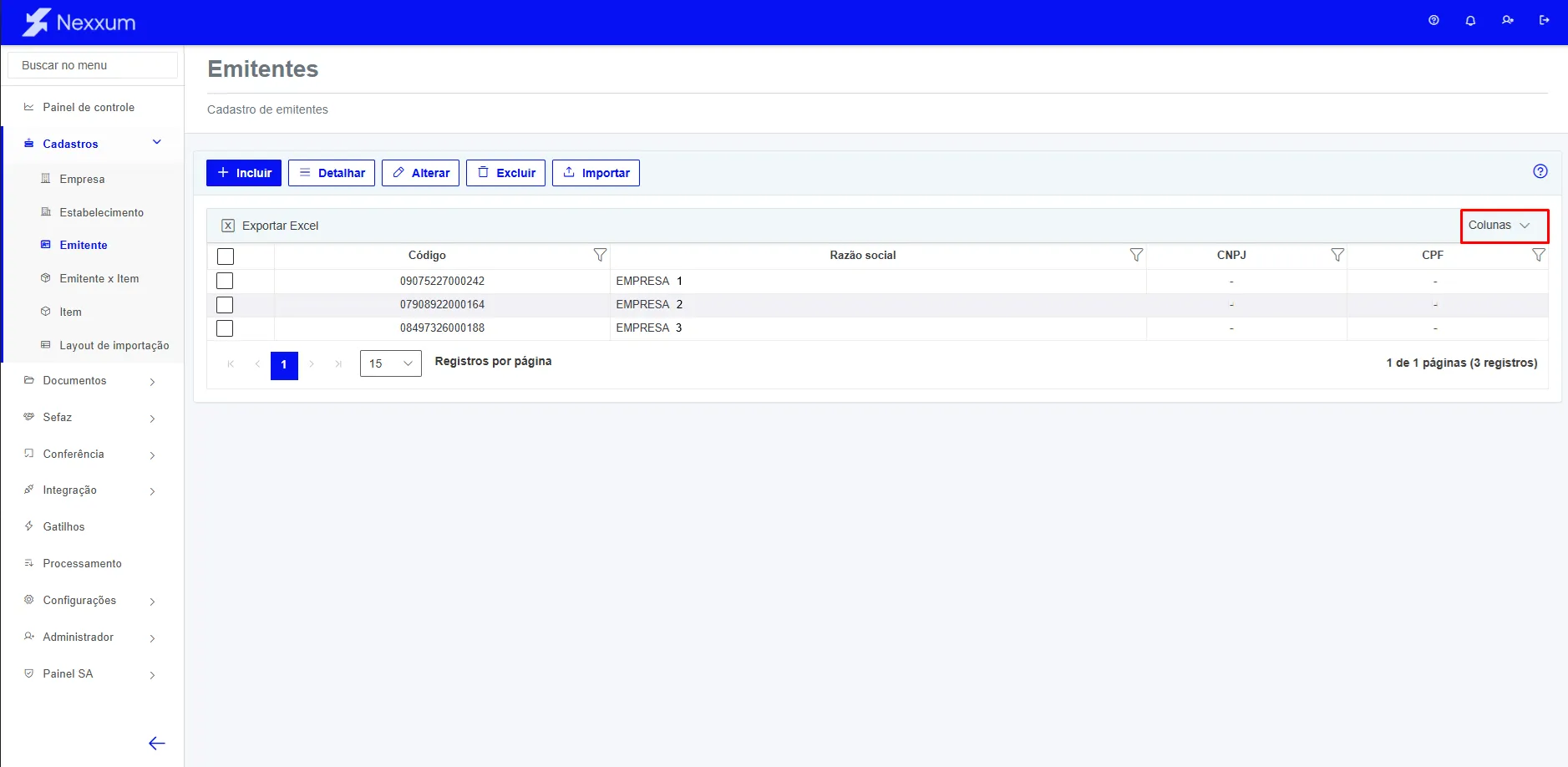Open the user profile icon
The width and height of the screenshot is (1568, 767).
click(1507, 20)
